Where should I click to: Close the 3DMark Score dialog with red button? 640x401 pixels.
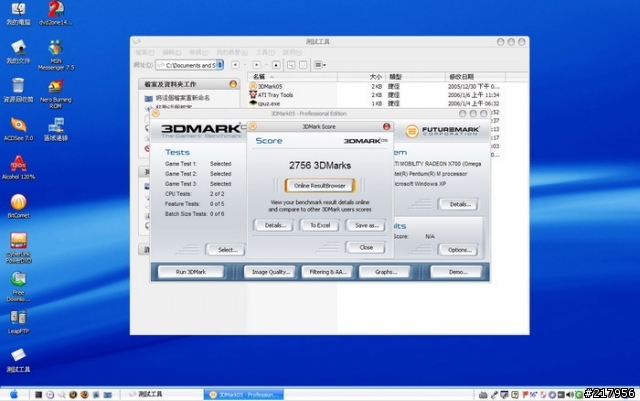point(386,127)
